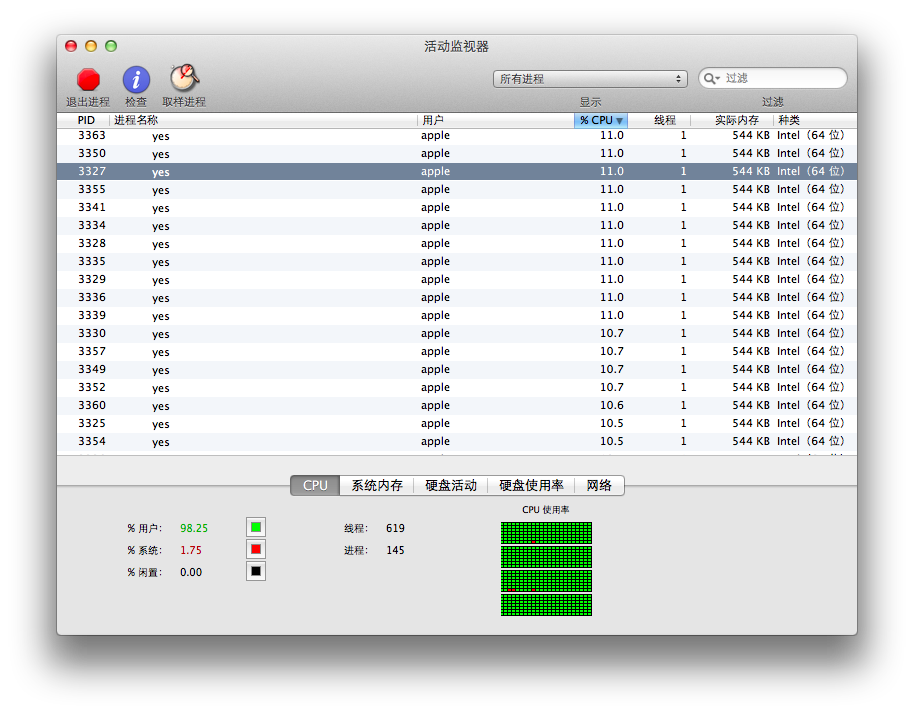Click into the 过滤 search field

click(x=773, y=78)
